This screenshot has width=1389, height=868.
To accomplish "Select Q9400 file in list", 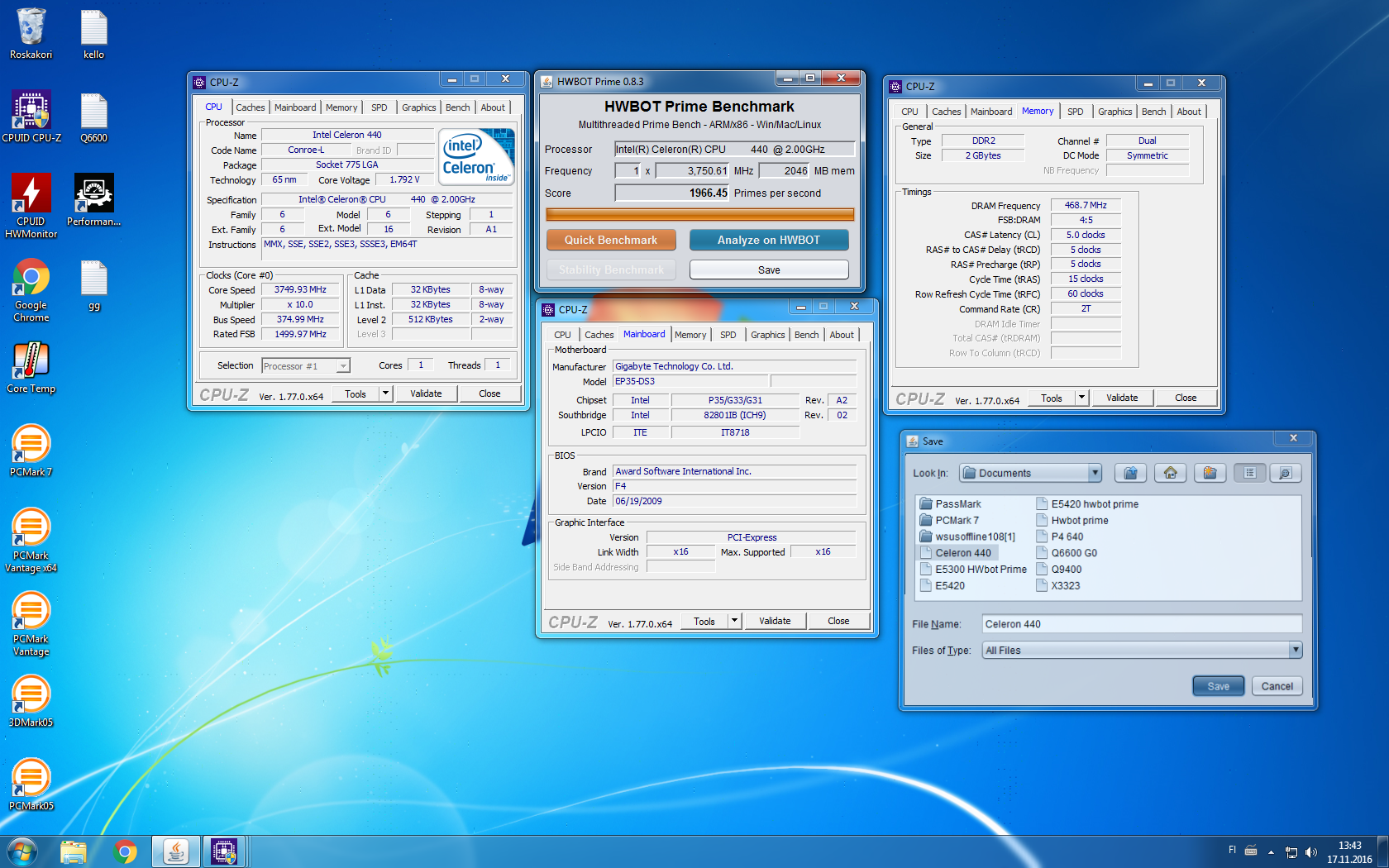I will (x=1058, y=570).
